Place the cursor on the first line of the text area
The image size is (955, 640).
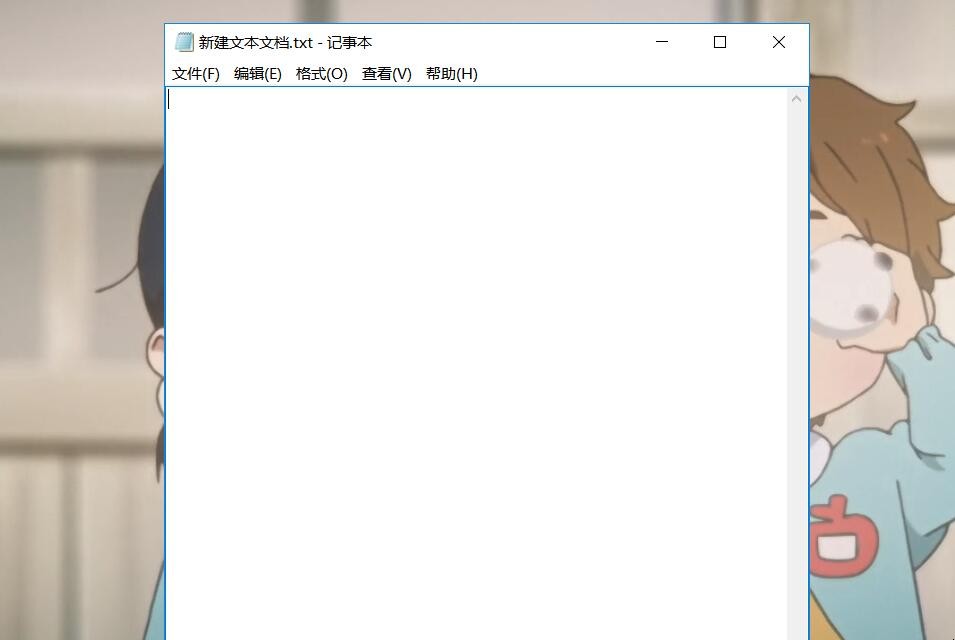[x=400, y=100]
